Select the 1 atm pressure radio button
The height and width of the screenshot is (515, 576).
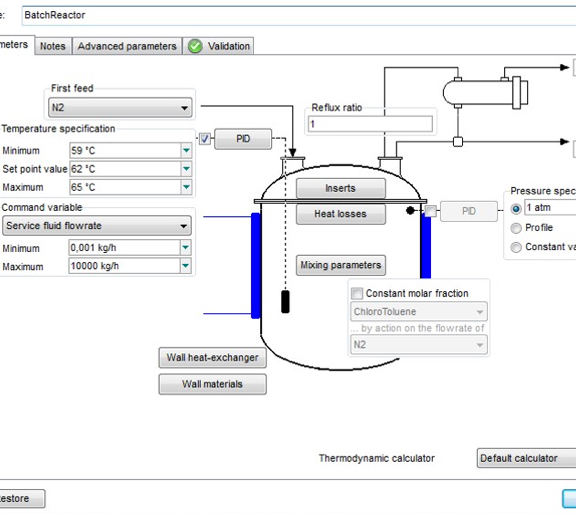pos(516,209)
